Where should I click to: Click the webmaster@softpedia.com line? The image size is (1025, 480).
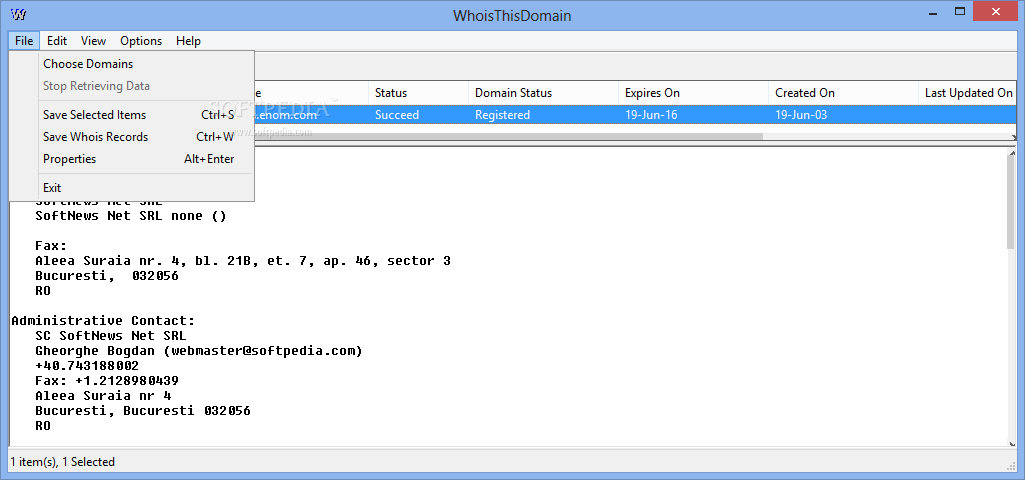pyautogui.click(x=199, y=351)
